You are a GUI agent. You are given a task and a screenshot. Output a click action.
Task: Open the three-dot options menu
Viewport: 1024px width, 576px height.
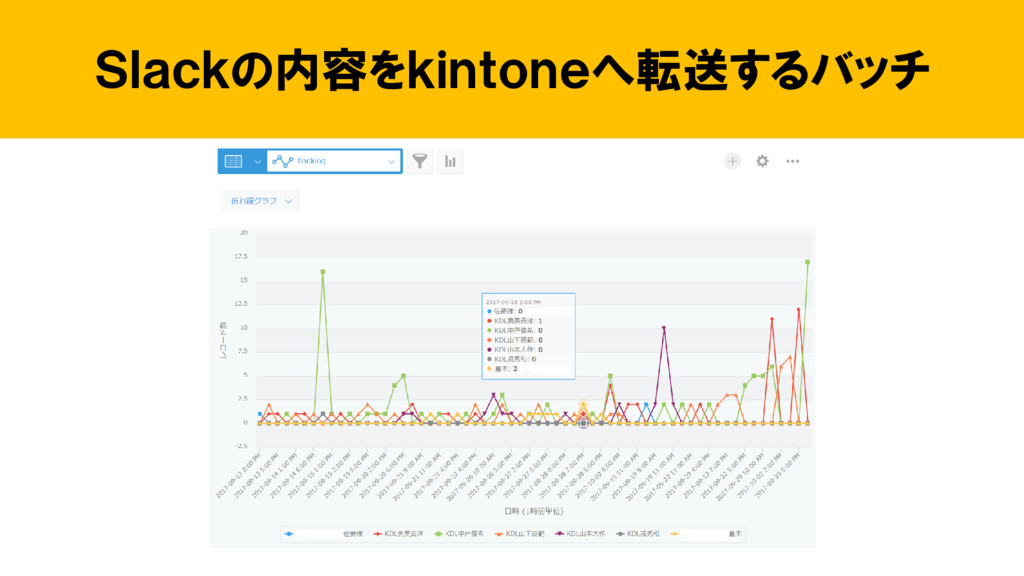[792, 161]
